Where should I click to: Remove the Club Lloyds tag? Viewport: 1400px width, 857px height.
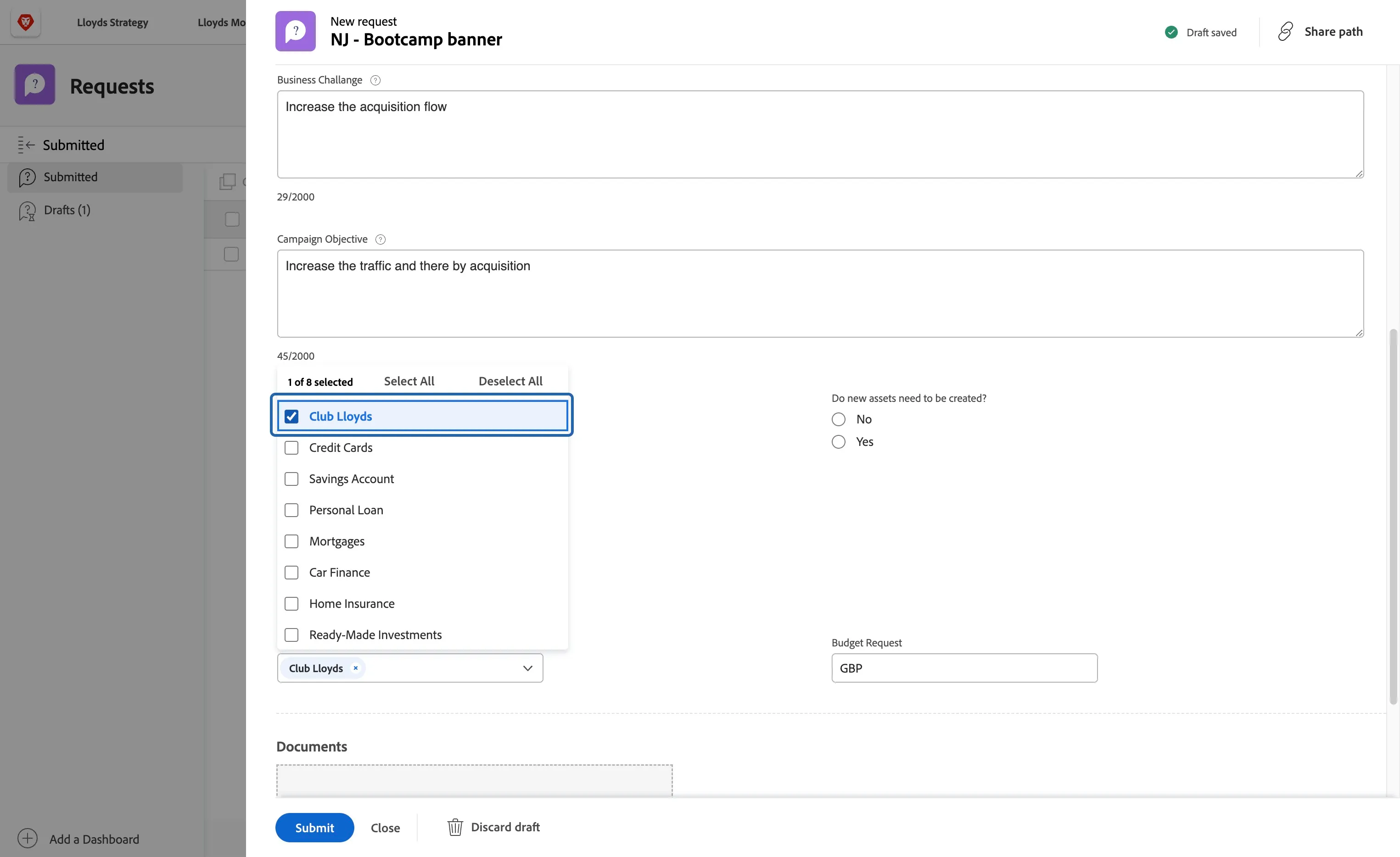[356, 668]
